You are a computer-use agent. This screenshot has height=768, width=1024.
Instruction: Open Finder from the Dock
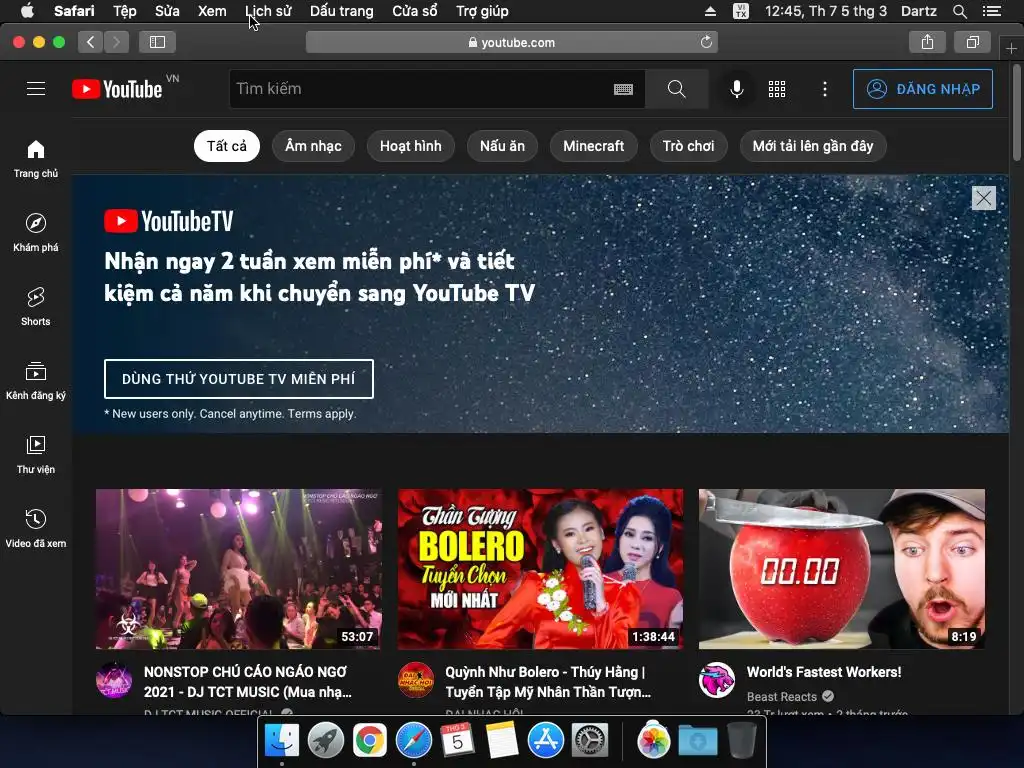click(281, 741)
